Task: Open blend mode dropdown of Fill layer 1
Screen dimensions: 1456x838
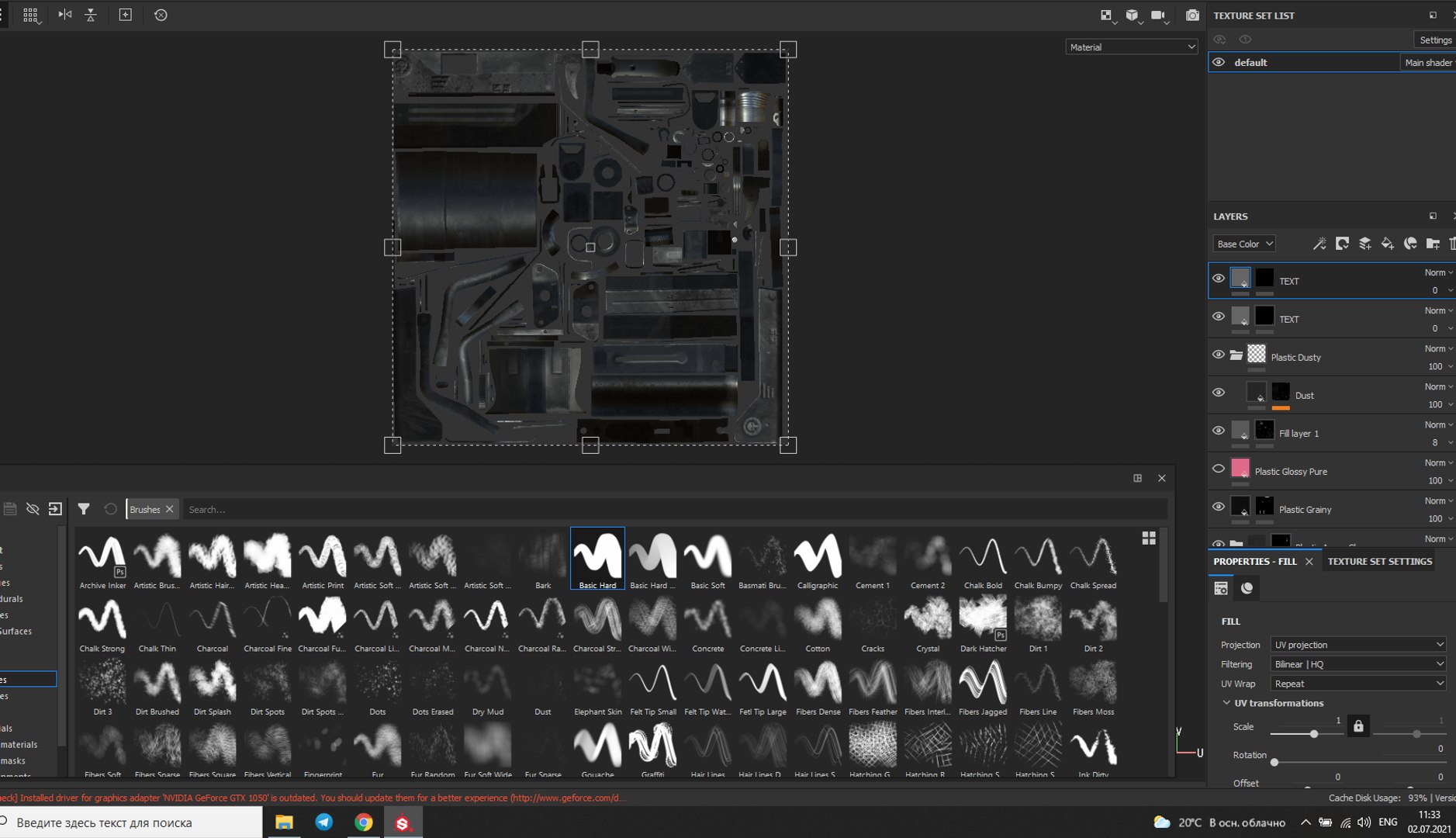Action: click(1439, 424)
